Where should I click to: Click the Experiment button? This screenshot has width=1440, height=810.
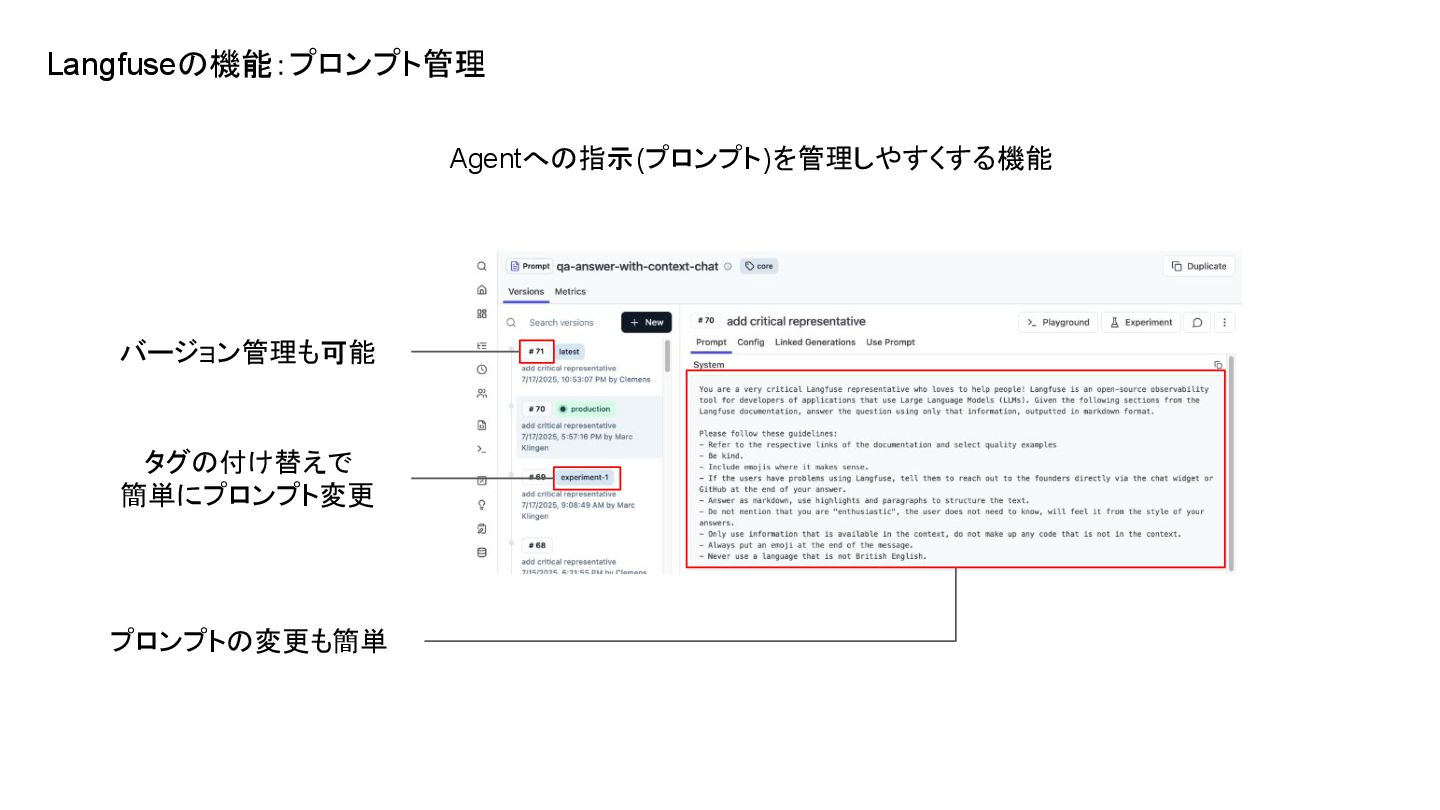click(x=1141, y=322)
